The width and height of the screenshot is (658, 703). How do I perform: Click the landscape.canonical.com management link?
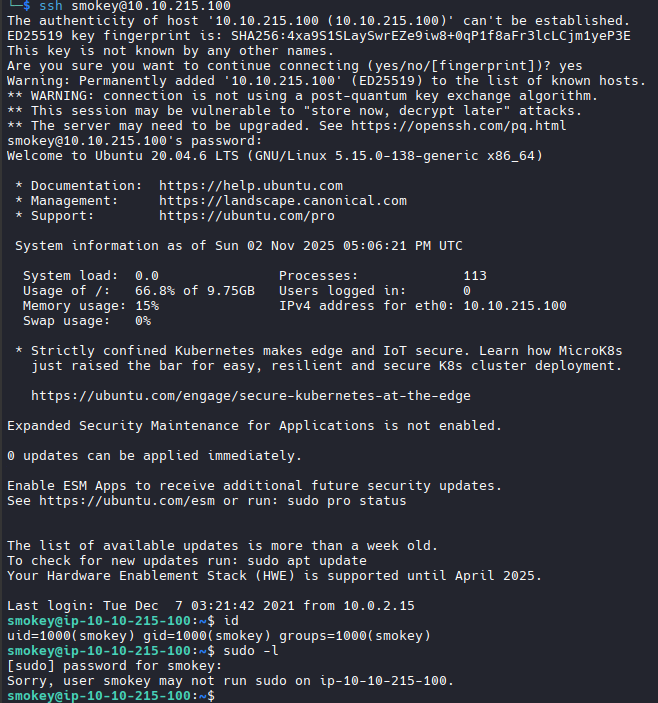tap(282, 201)
